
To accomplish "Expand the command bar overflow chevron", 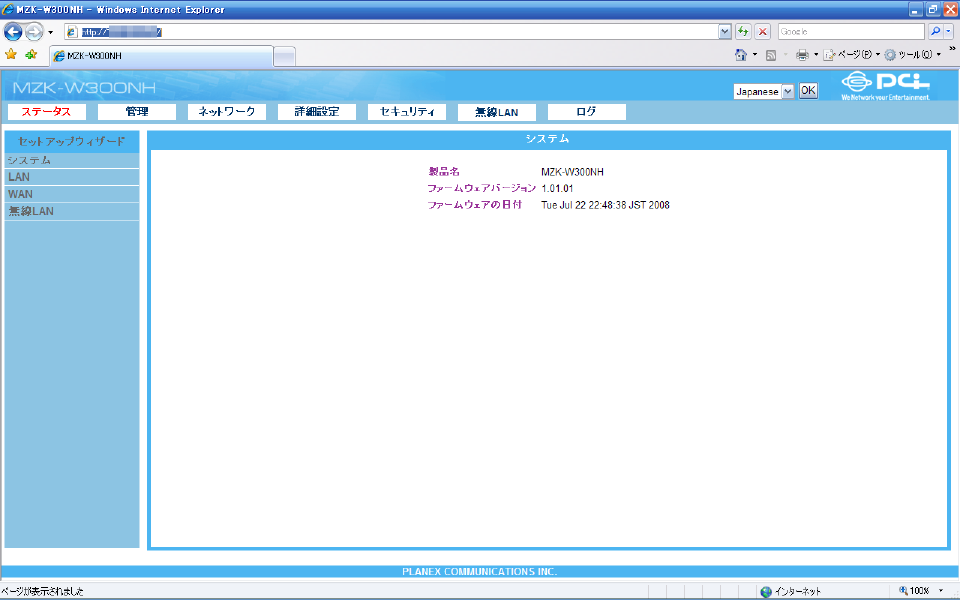I will 952,50.
